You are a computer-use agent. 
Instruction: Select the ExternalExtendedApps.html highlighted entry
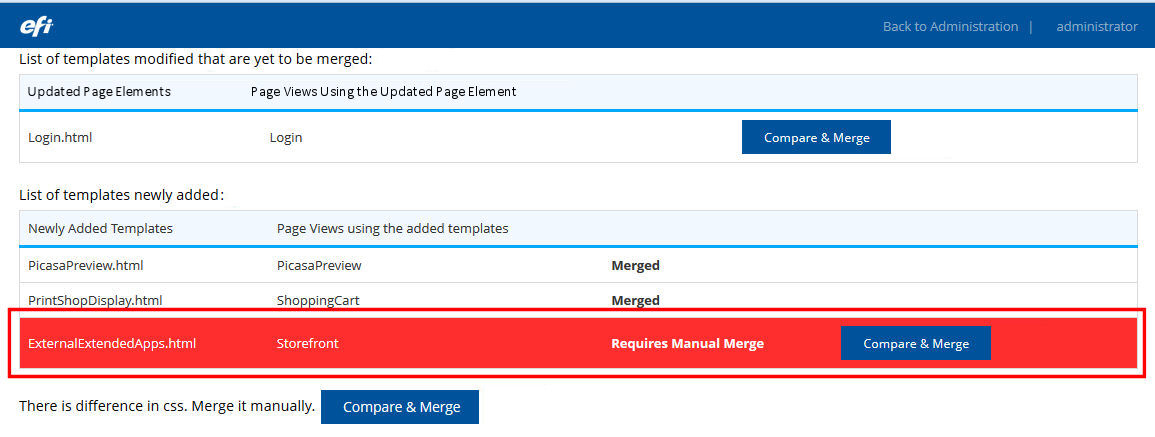[x=112, y=343]
